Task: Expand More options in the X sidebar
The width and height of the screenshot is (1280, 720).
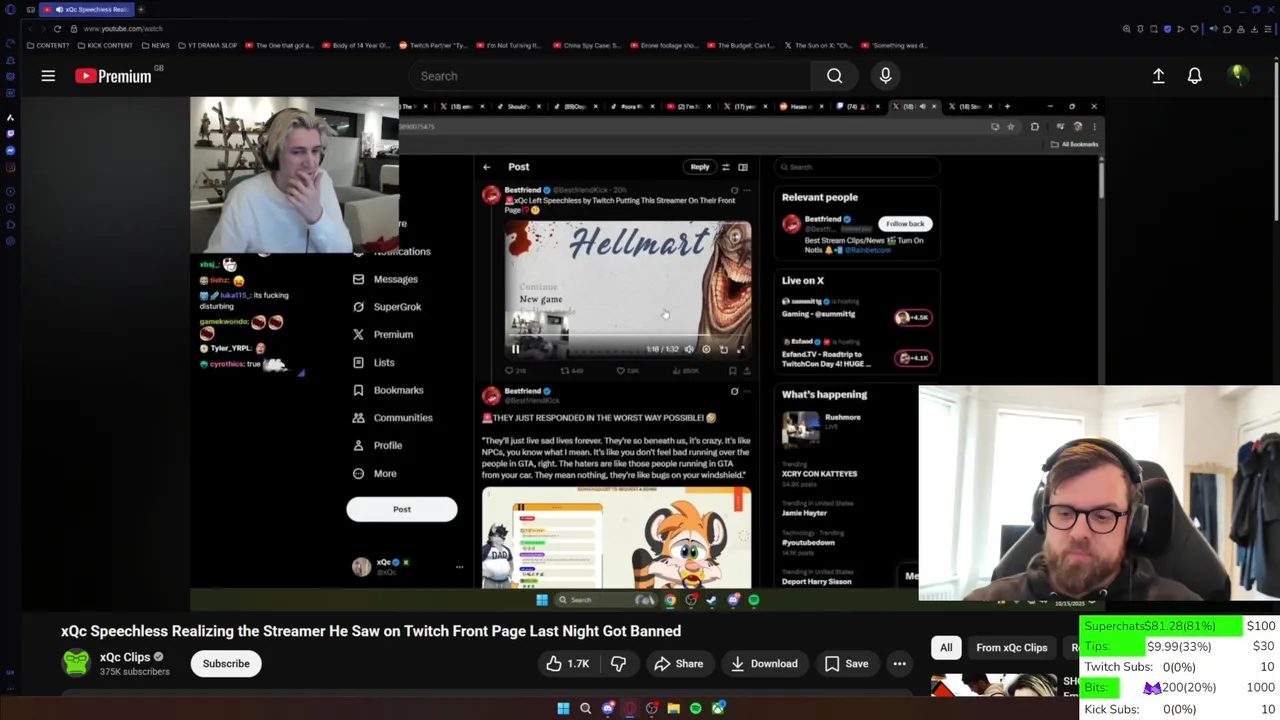Action: (x=375, y=474)
